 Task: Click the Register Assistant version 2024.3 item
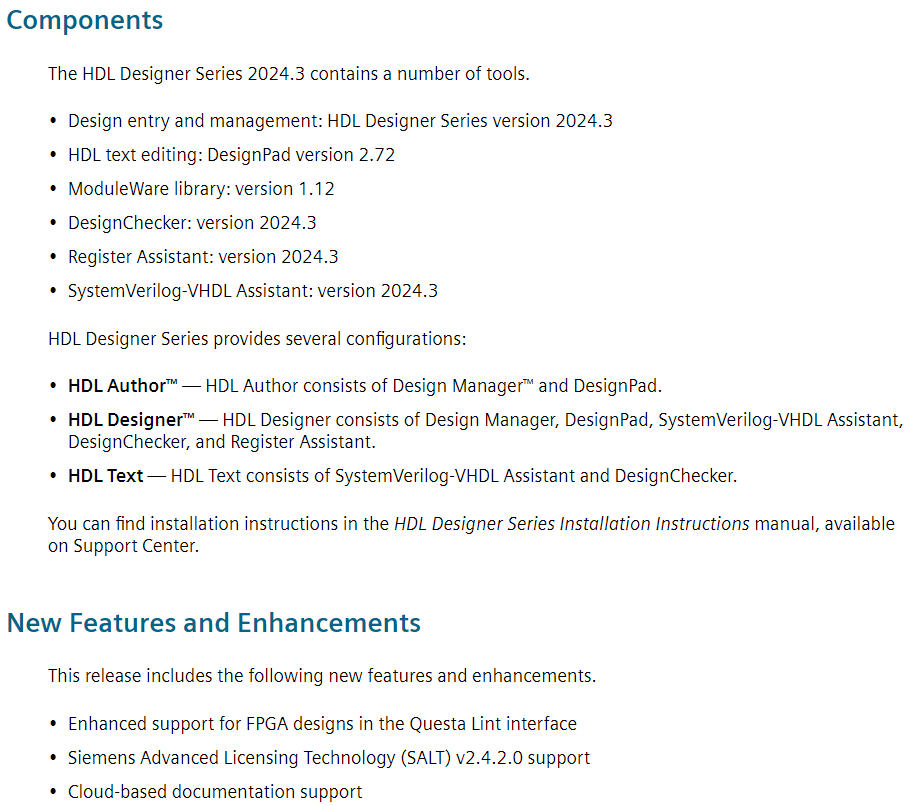[x=203, y=257]
